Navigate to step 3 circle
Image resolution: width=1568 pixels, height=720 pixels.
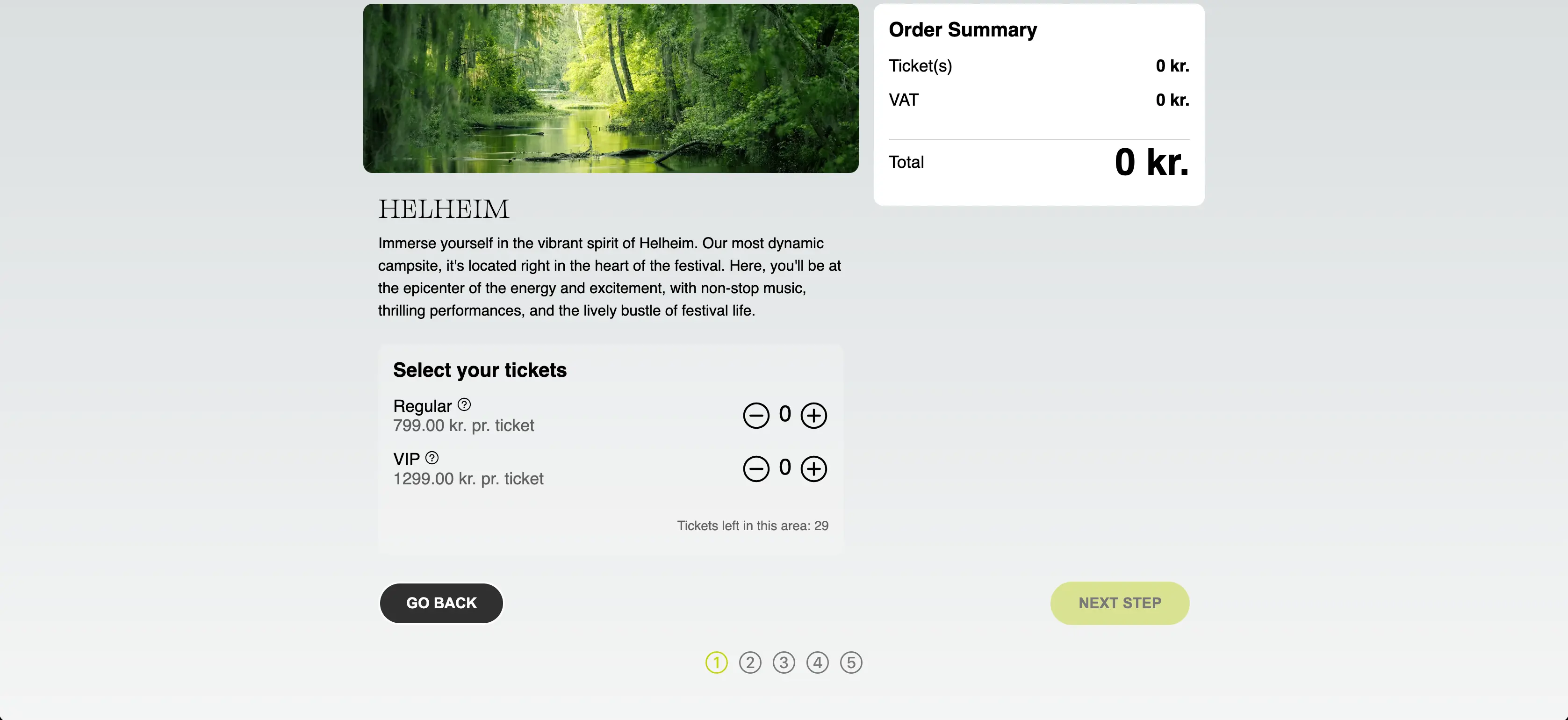tap(784, 661)
